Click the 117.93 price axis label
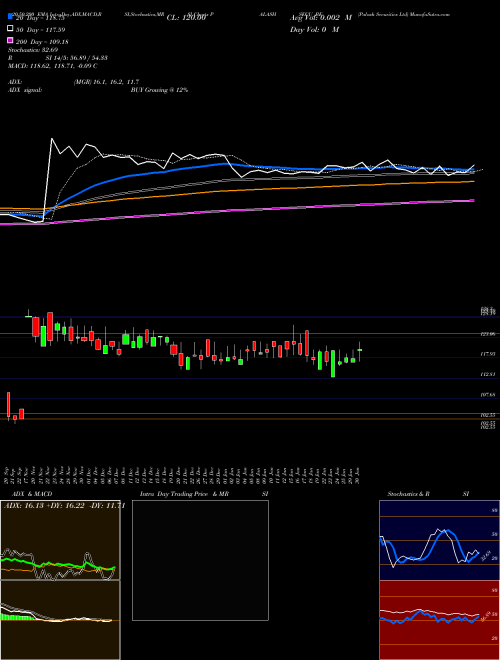500x660 pixels. tap(488, 354)
